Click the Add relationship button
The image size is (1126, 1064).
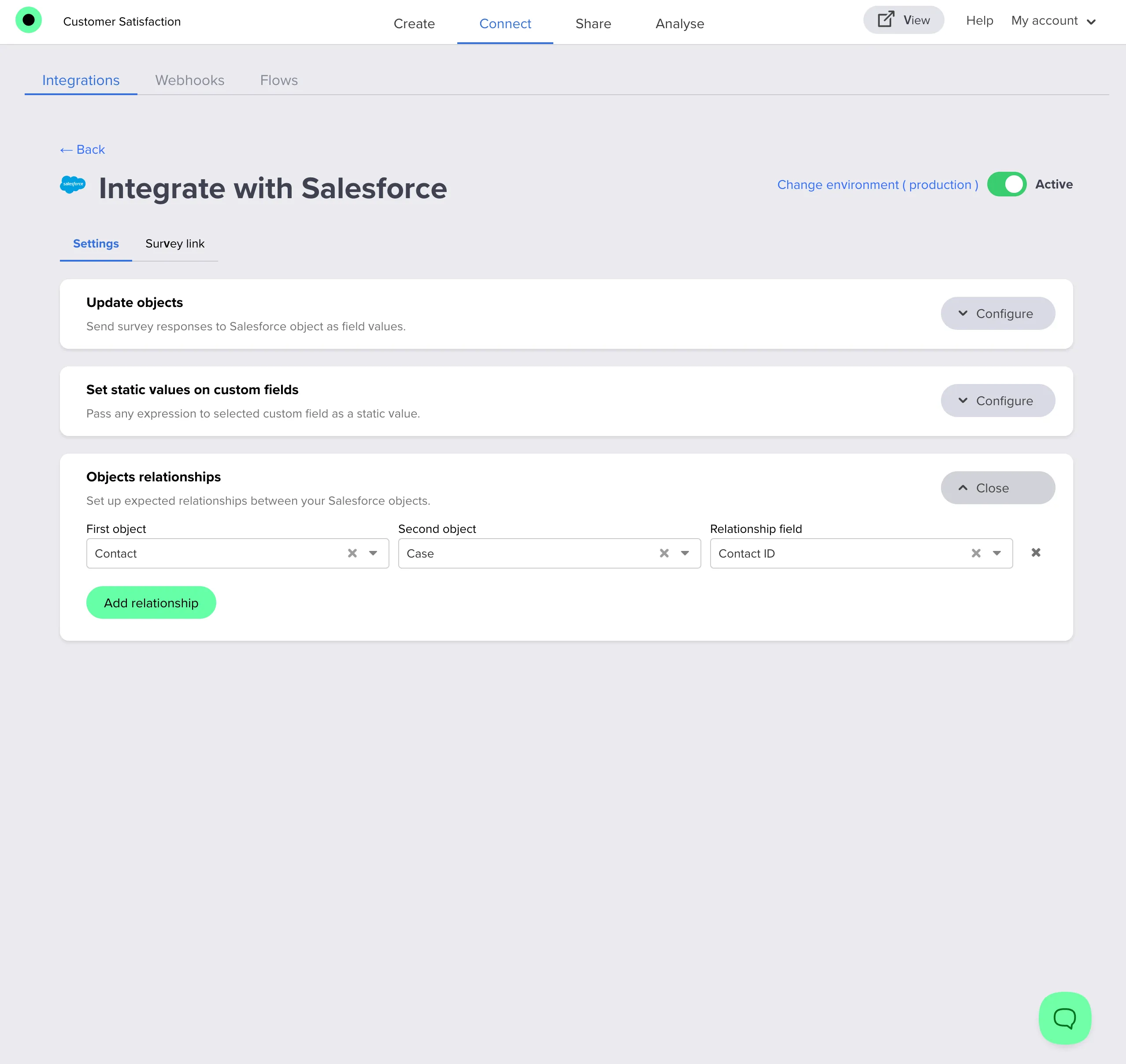coord(151,602)
